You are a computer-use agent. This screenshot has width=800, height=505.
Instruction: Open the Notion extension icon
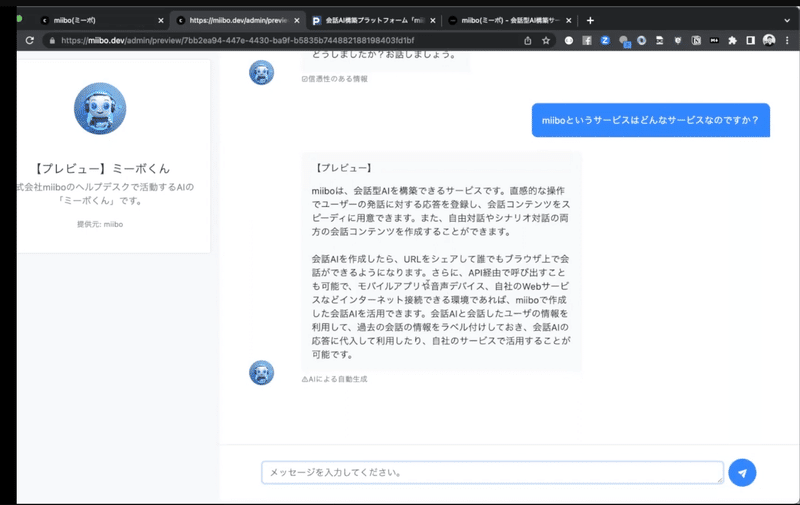(696, 40)
